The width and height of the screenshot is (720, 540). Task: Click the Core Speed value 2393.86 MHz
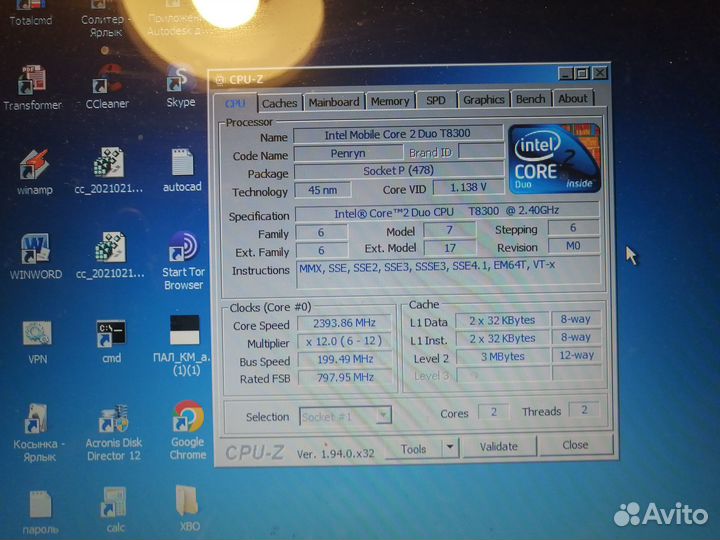344,323
